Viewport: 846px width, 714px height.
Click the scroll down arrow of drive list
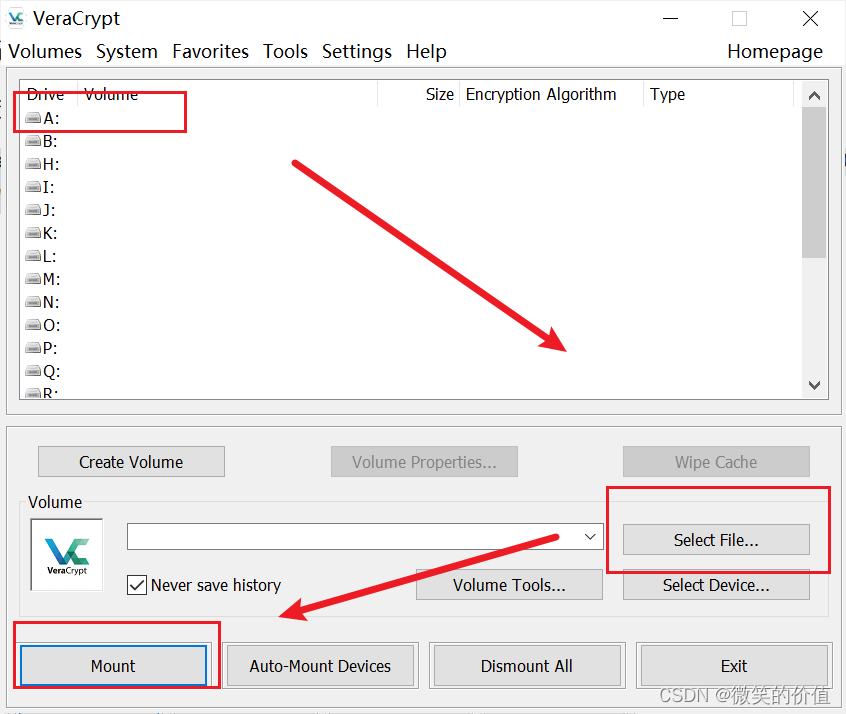814,385
